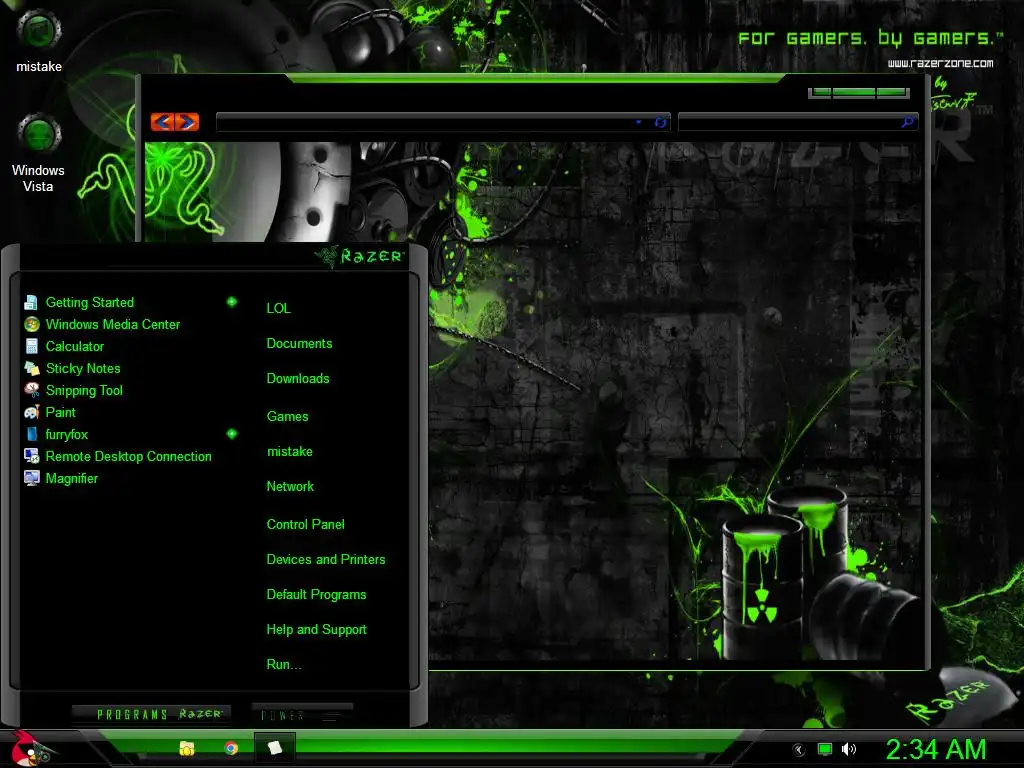Image resolution: width=1024 pixels, height=768 pixels.
Task: Open the mistake link in Start menu
Action: click(x=289, y=452)
